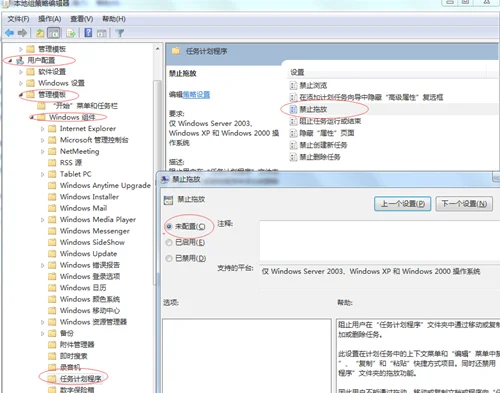Screen dimensions: 500x393
Task: Open help via the question mark icon
Action: [x=88, y=33]
